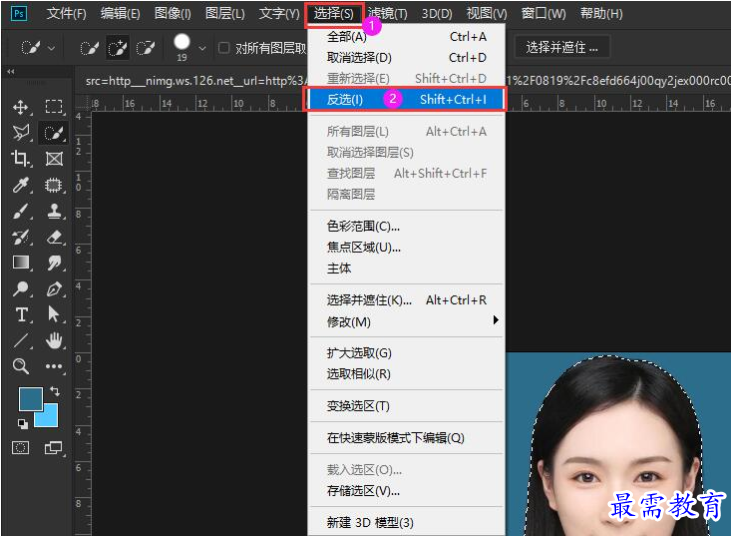The width and height of the screenshot is (732, 537).
Task: Collapse the toolbox panel double arrows
Action: (x=11, y=71)
